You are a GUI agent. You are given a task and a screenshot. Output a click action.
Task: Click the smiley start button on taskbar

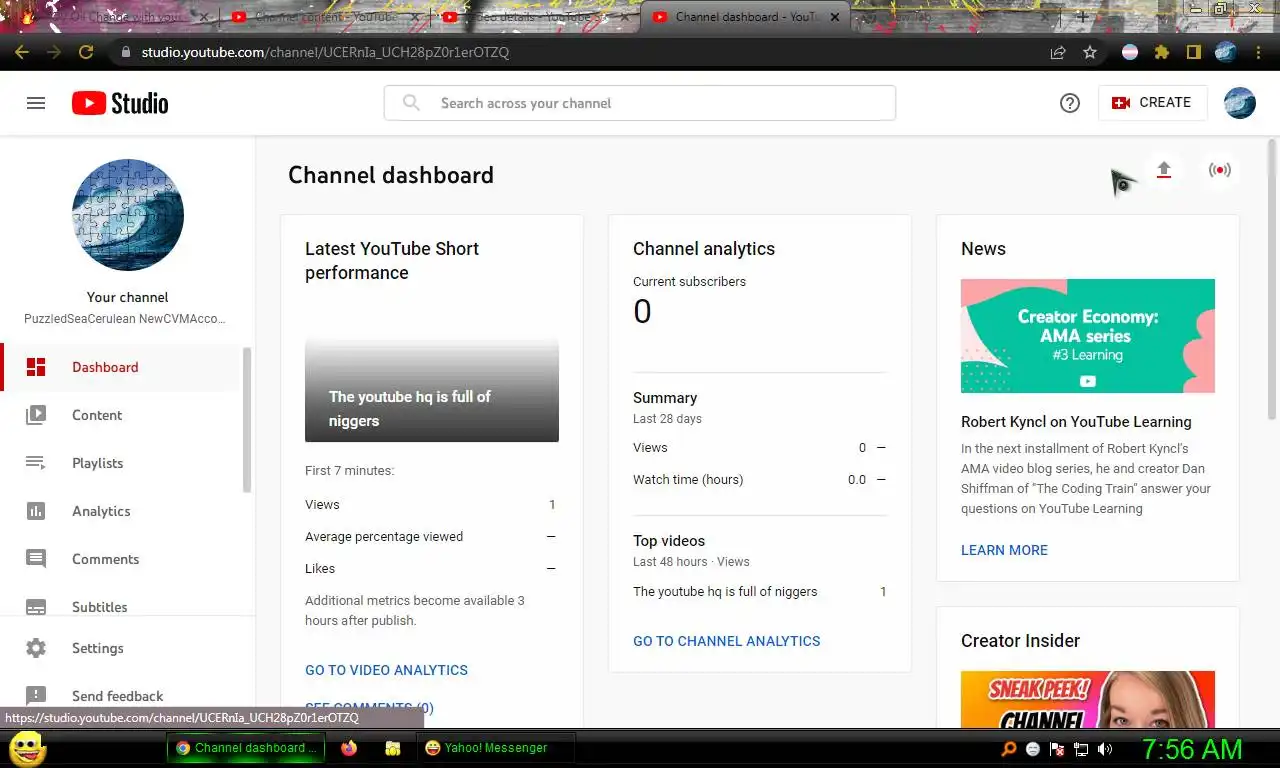[27, 748]
